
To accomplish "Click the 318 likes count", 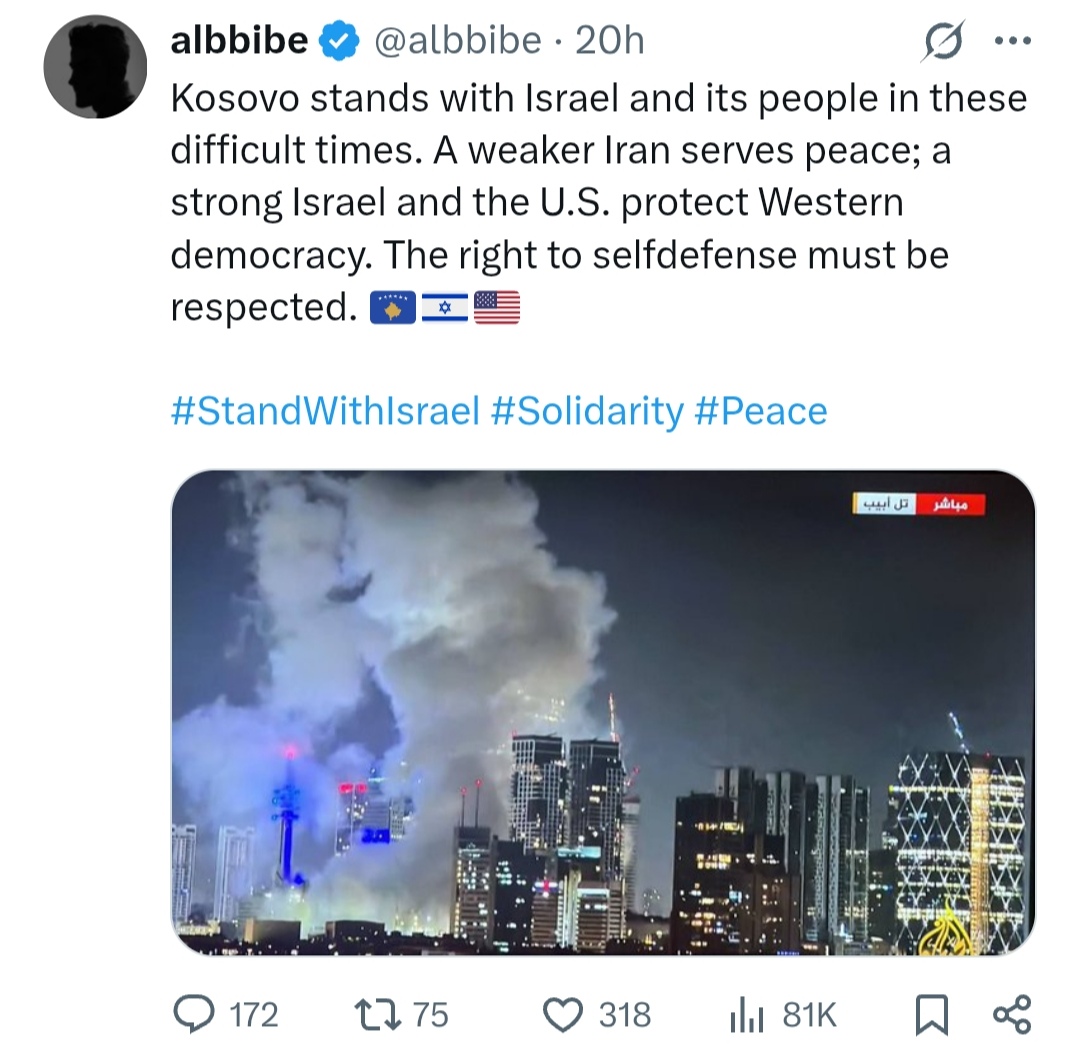I will click(624, 1016).
